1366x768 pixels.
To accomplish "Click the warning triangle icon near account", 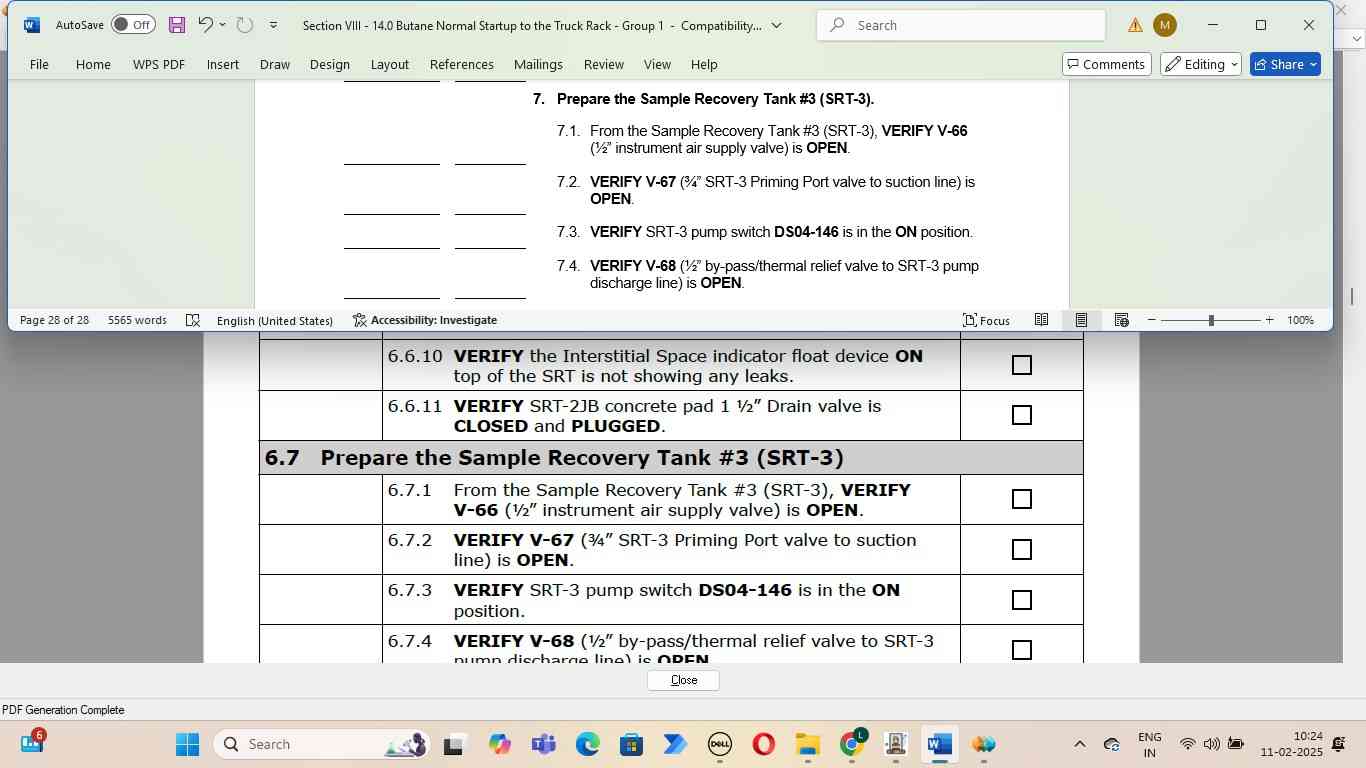I will coord(1136,25).
